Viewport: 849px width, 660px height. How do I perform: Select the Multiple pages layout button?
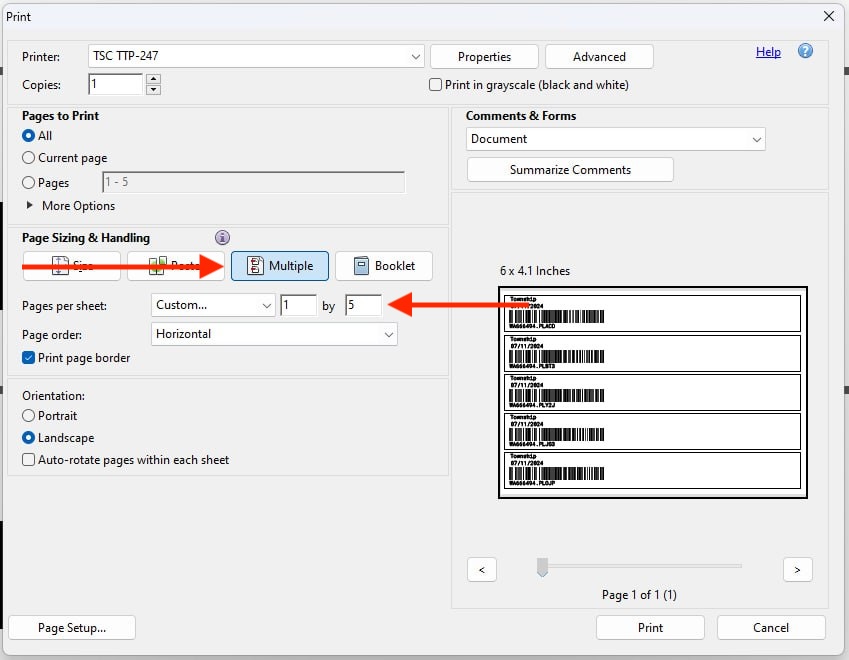(279, 266)
